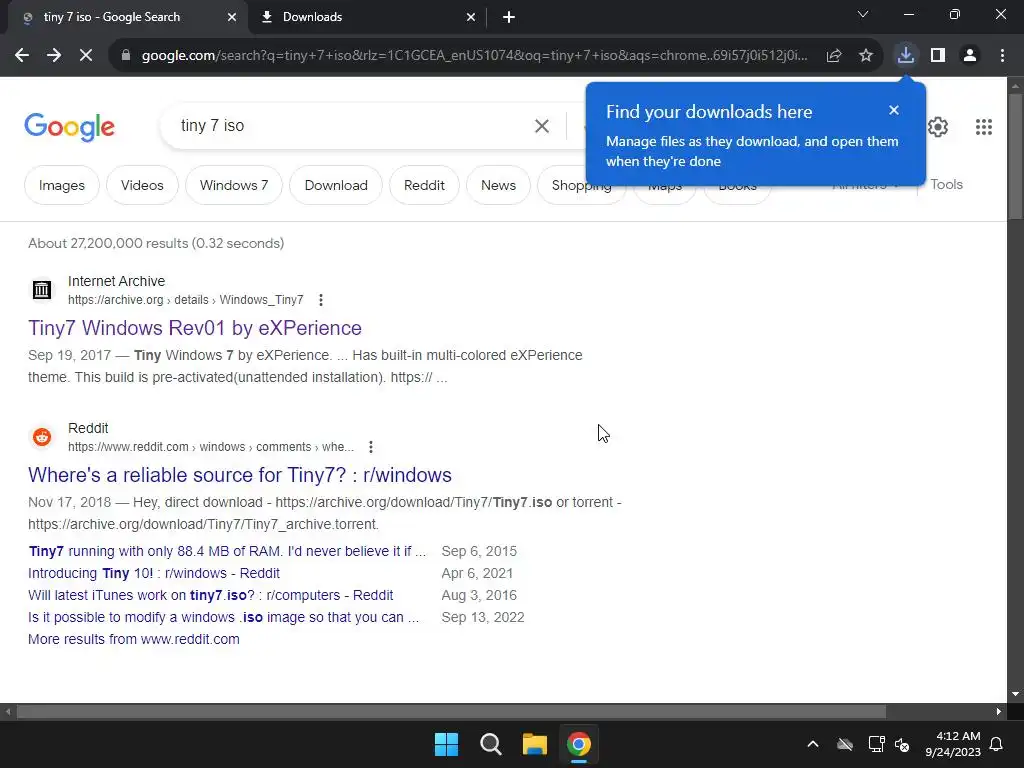
Task: Open Windows taskbar search
Action: click(490, 744)
